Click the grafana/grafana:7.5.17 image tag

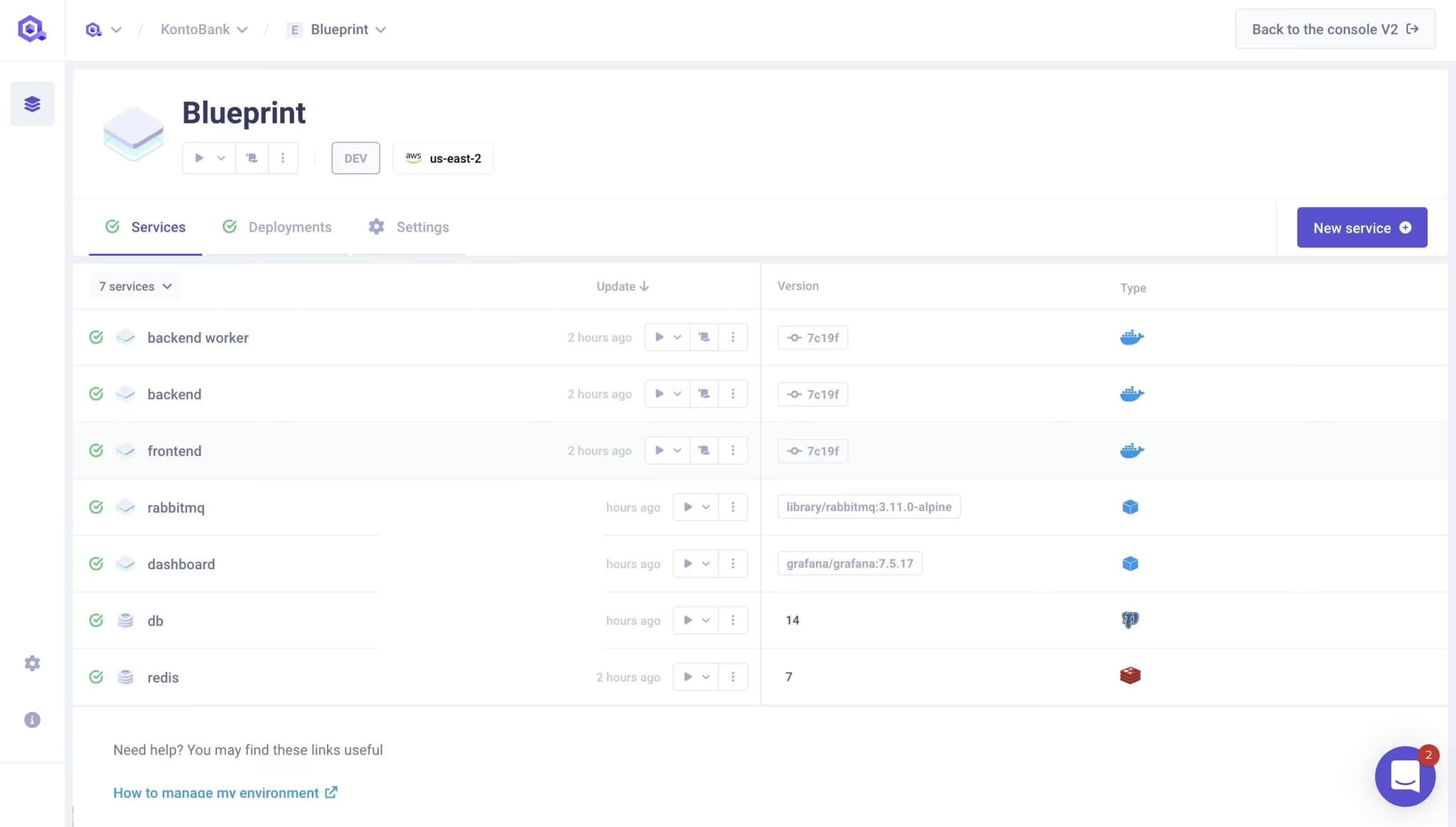(x=850, y=563)
